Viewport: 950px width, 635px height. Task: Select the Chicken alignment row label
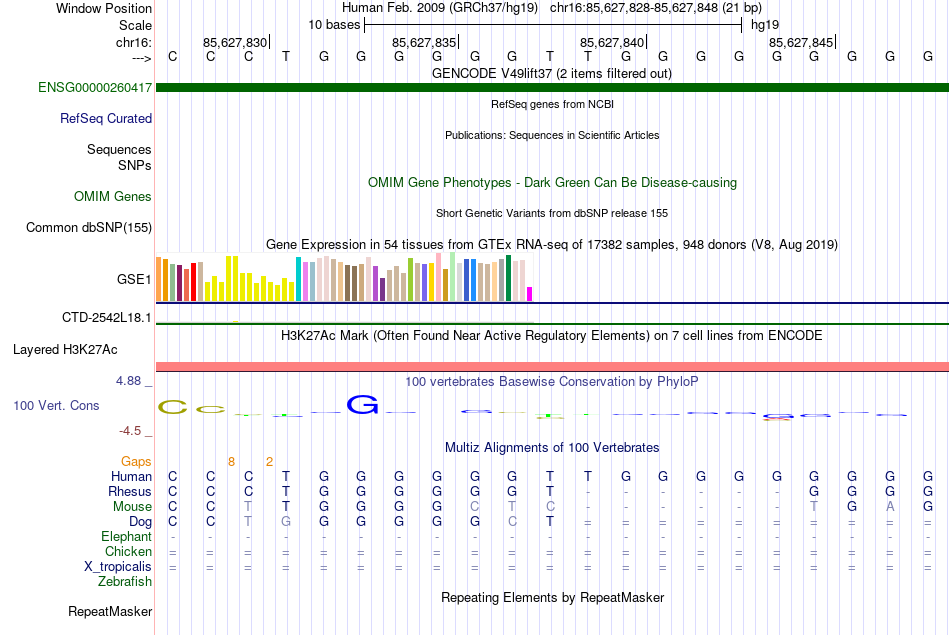pyautogui.click(x=128, y=551)
